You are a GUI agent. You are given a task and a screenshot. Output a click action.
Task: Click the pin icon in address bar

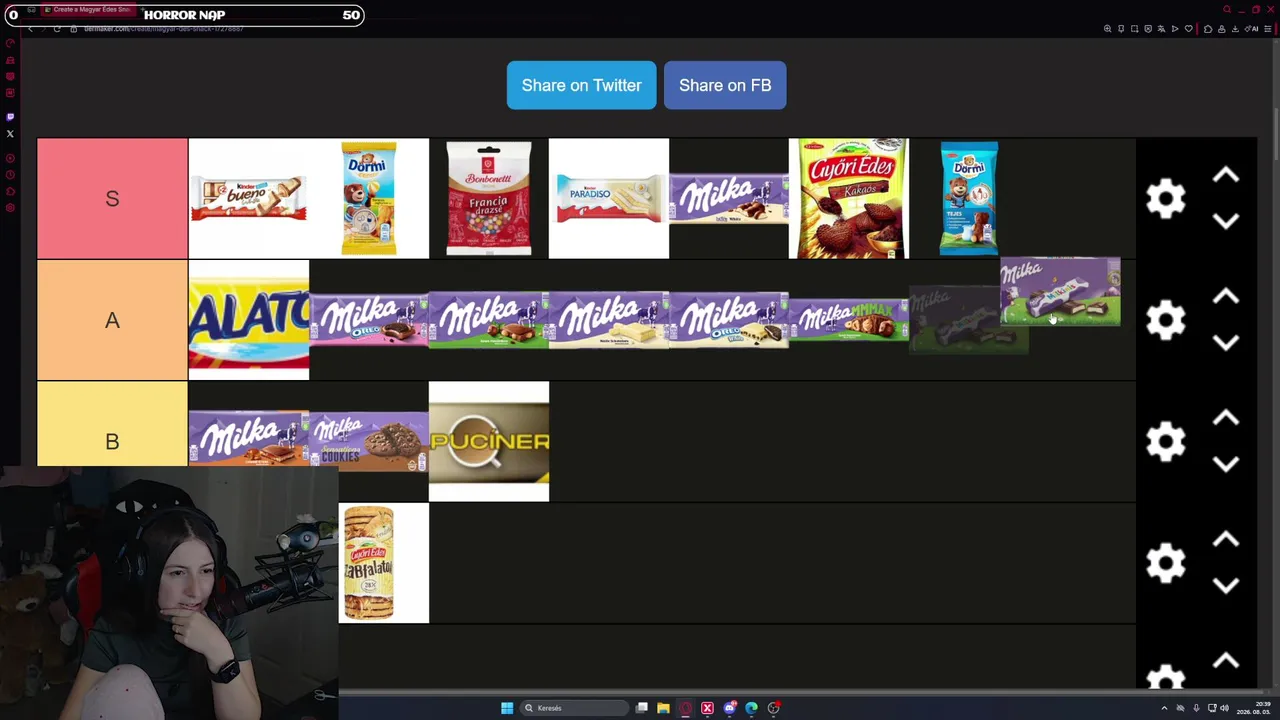(x=1121, y=29)
